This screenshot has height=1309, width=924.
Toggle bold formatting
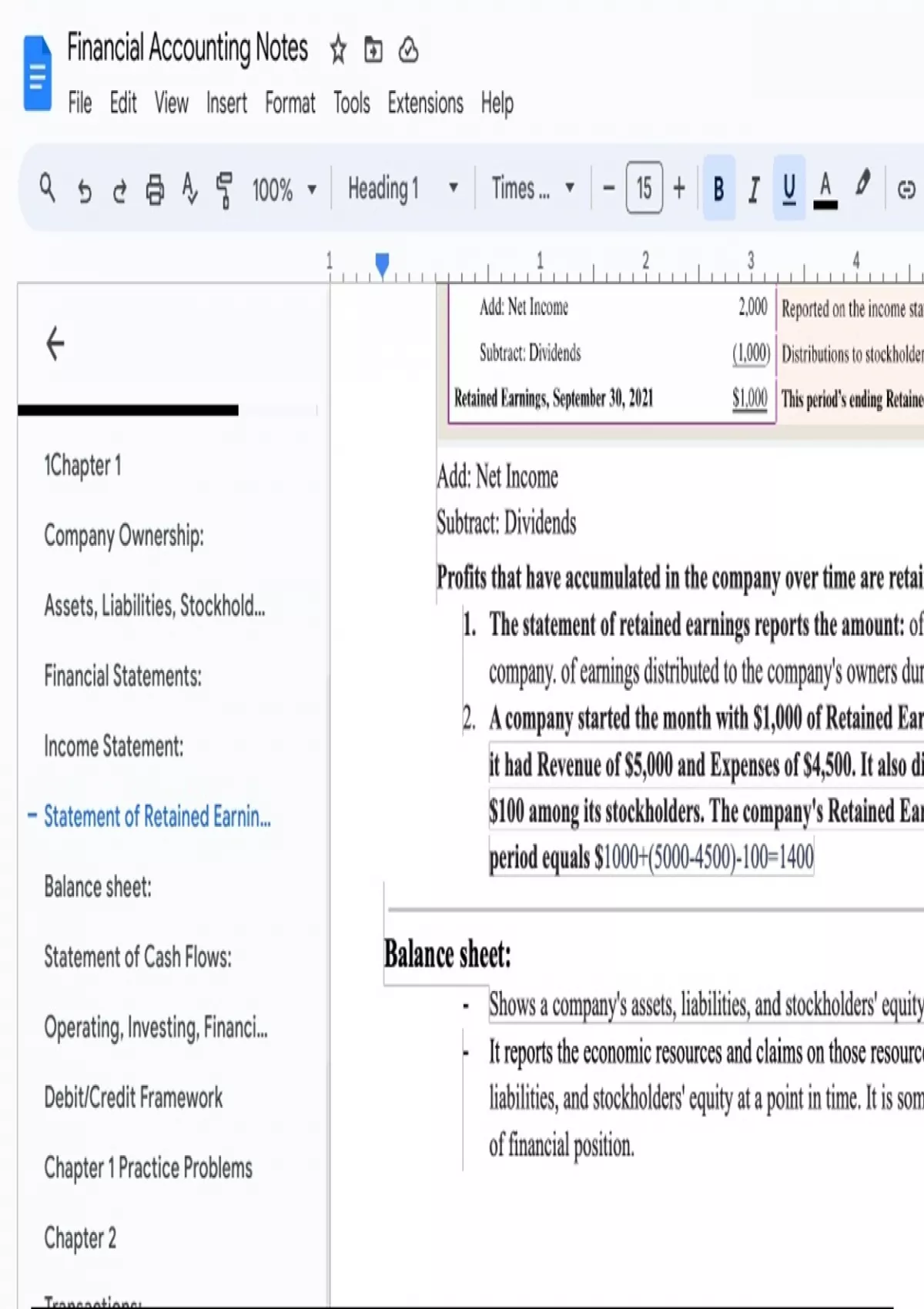pyautogui.click(x=718, y=189)
